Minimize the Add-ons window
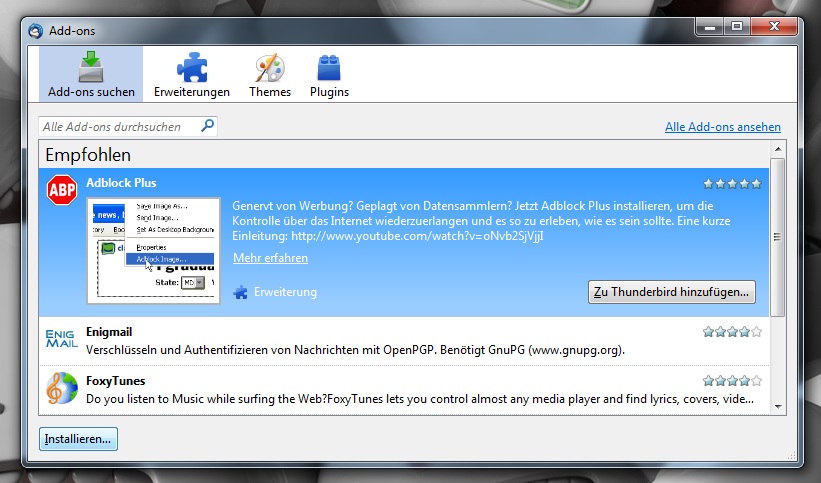The width and height of the screenshot is (821, 483). 710,26
